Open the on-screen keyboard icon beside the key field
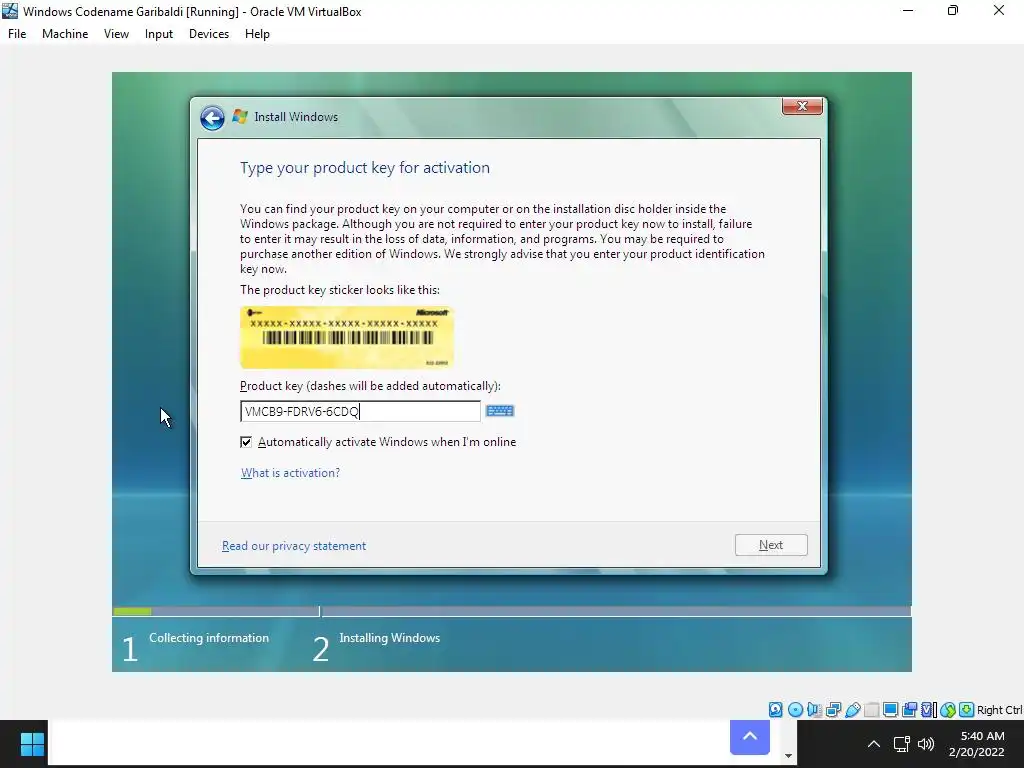This screenshot has width=1024, height=768. pos(500,411)
